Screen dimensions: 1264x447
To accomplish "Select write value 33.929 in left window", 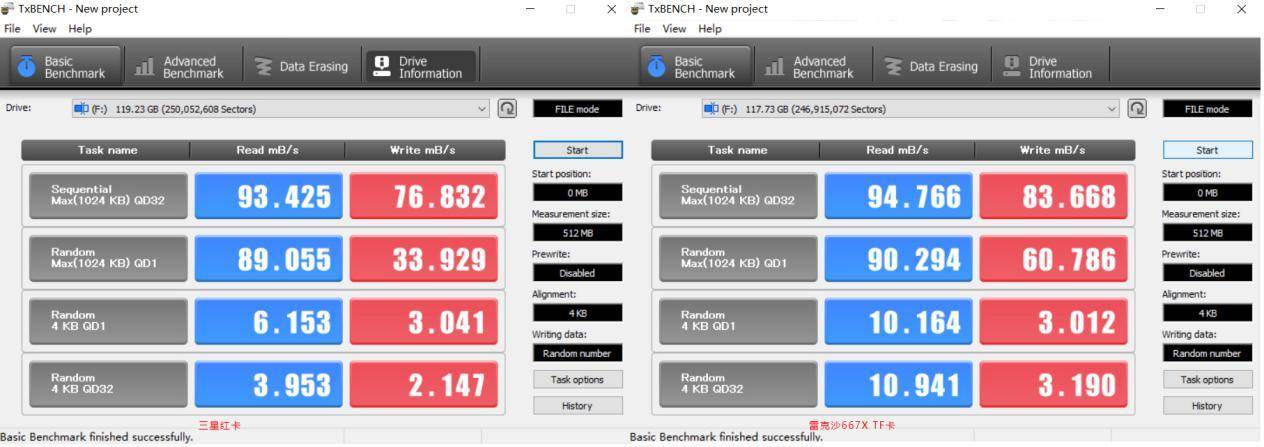I will tap(424, 259).
